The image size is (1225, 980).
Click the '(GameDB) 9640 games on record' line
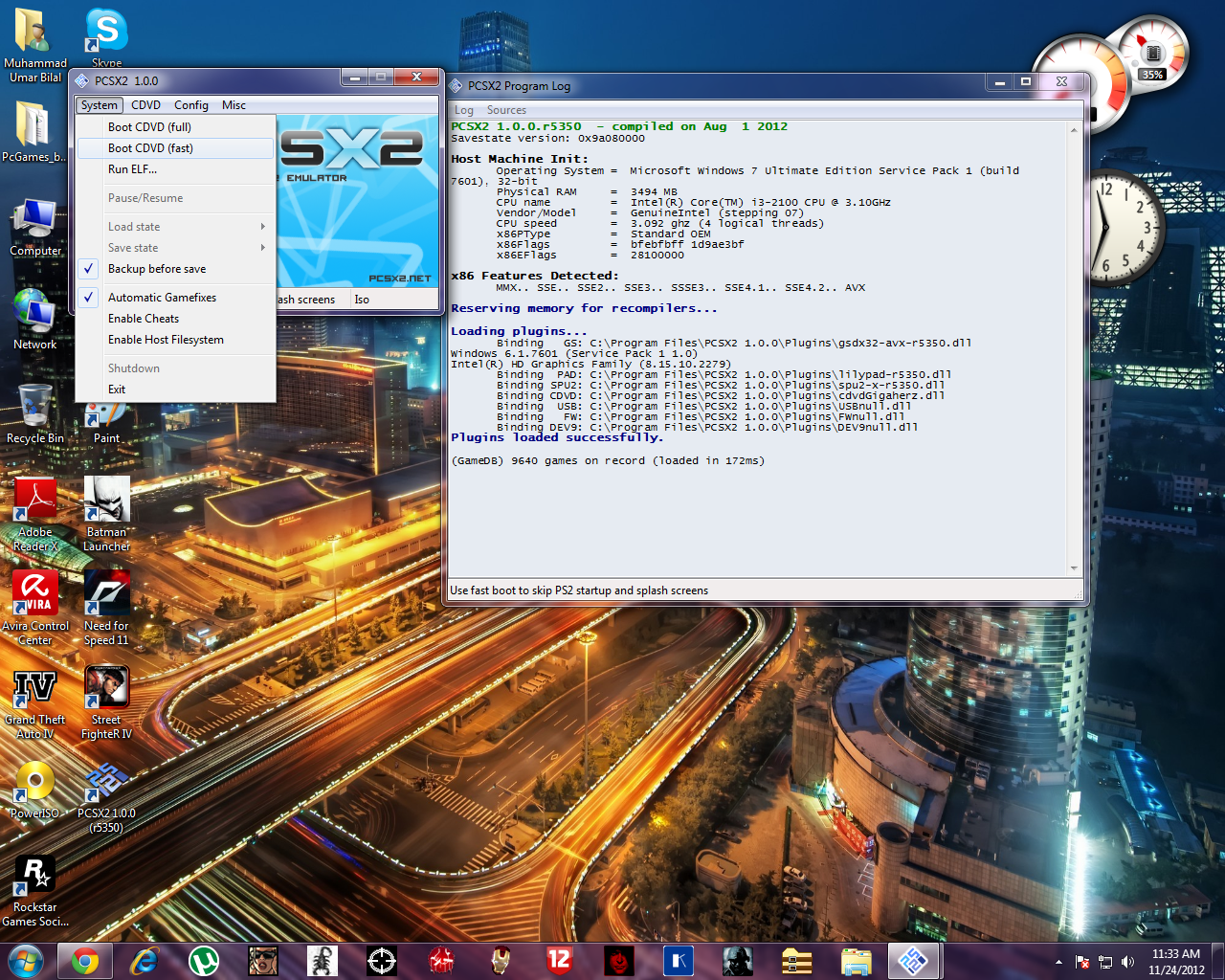608,460
